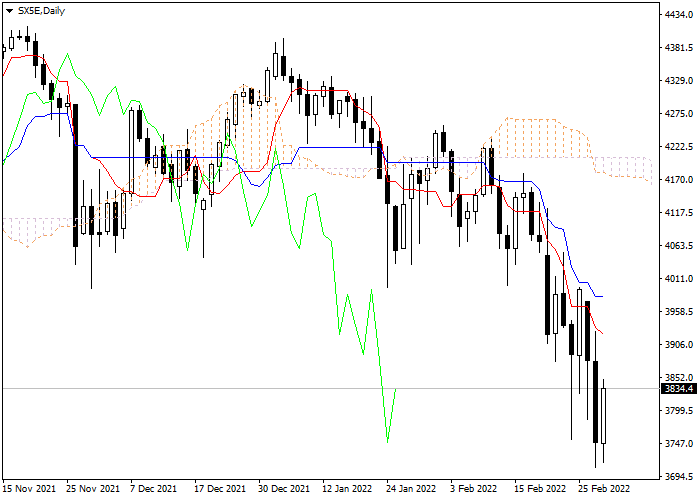Screen dimensions: 700x500
Task: Click the SX5E,Daily chart title
Action: 42,11
